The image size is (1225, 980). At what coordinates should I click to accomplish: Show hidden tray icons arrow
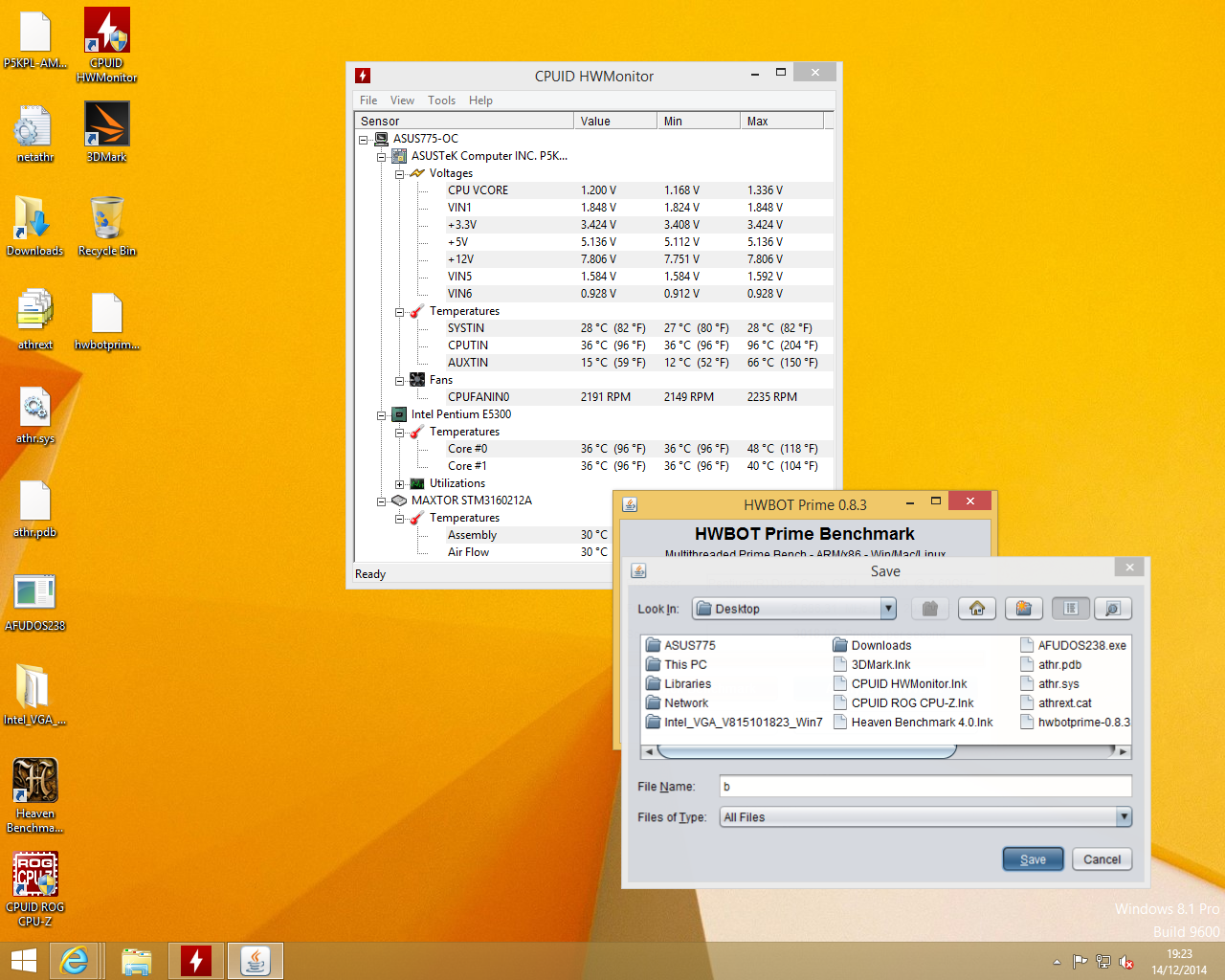(1057, 962)
